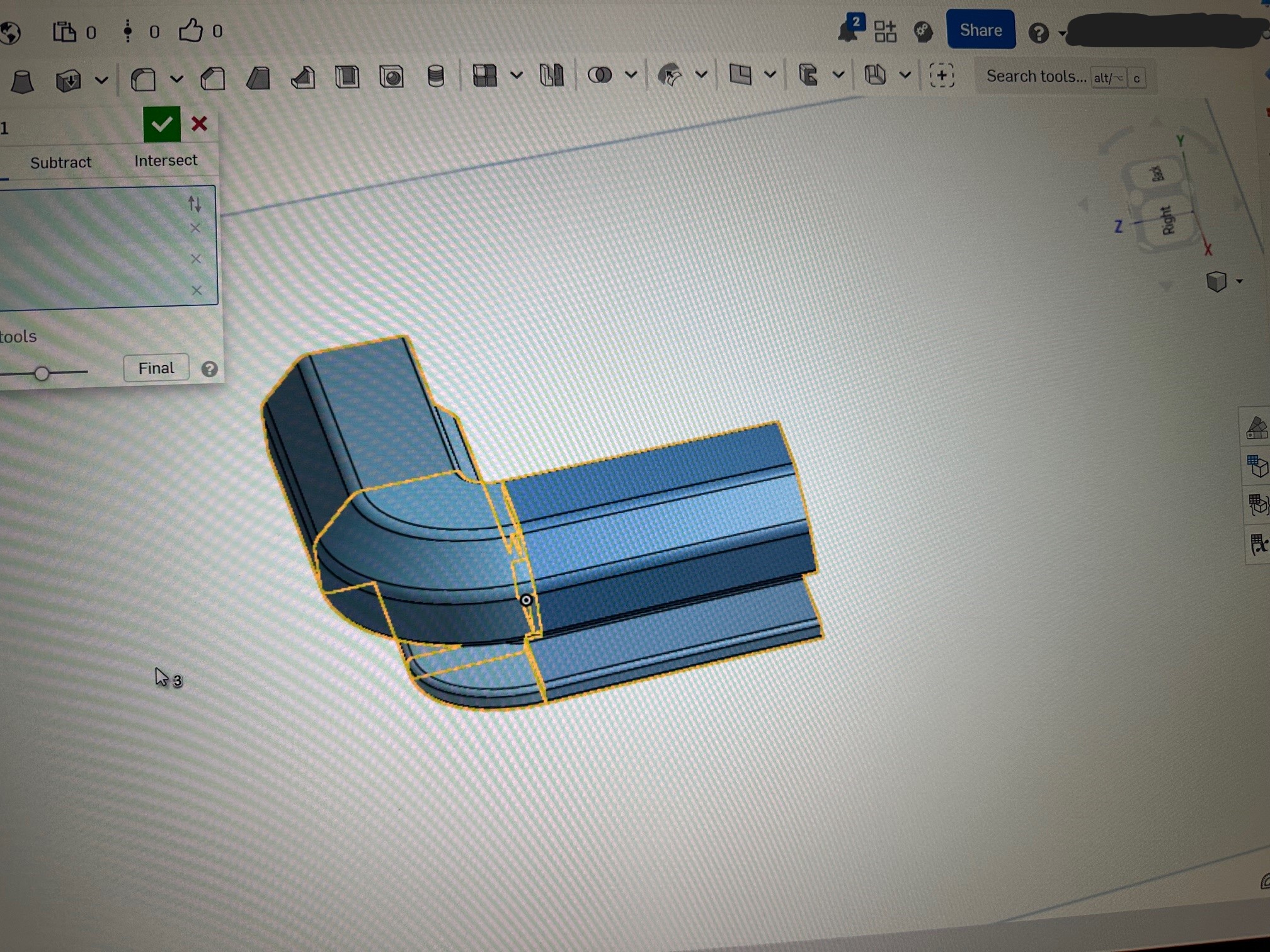Image resolution: width=1270 pixels, height=952 pixels.
Task: Select the Rib tool
Action: pos(303,78)
